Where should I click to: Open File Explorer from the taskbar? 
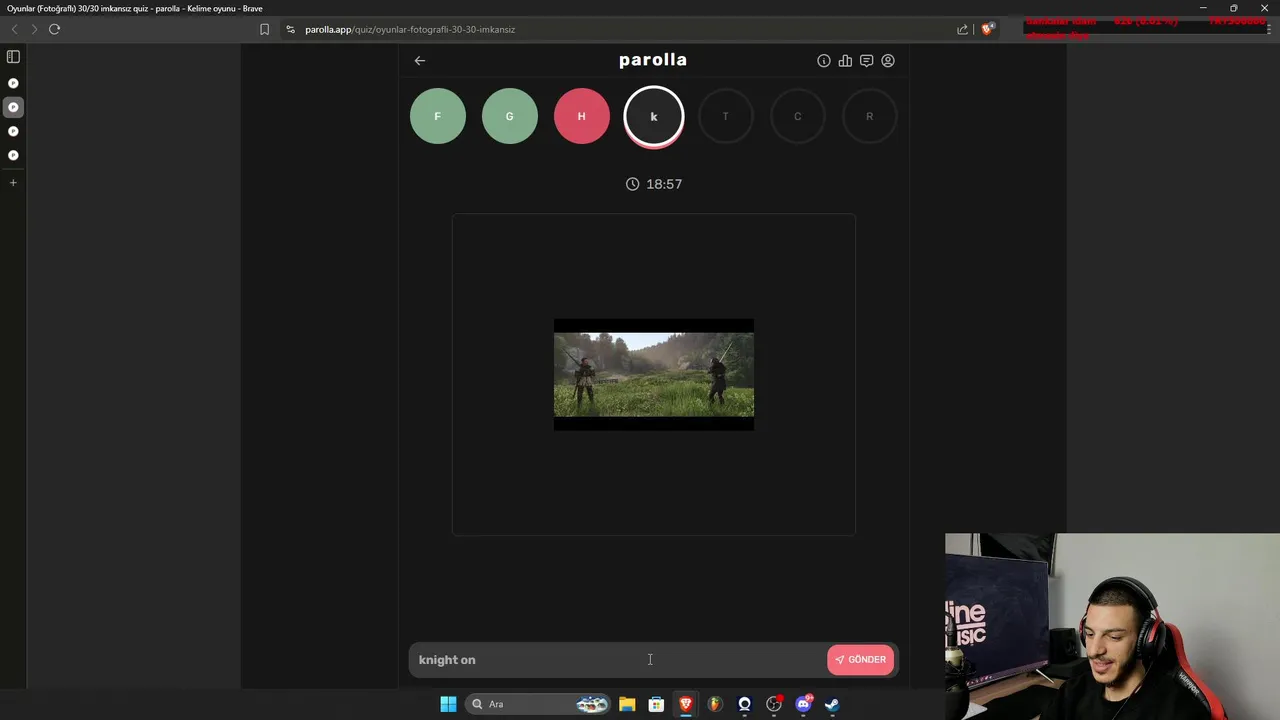tap(627, 704)
